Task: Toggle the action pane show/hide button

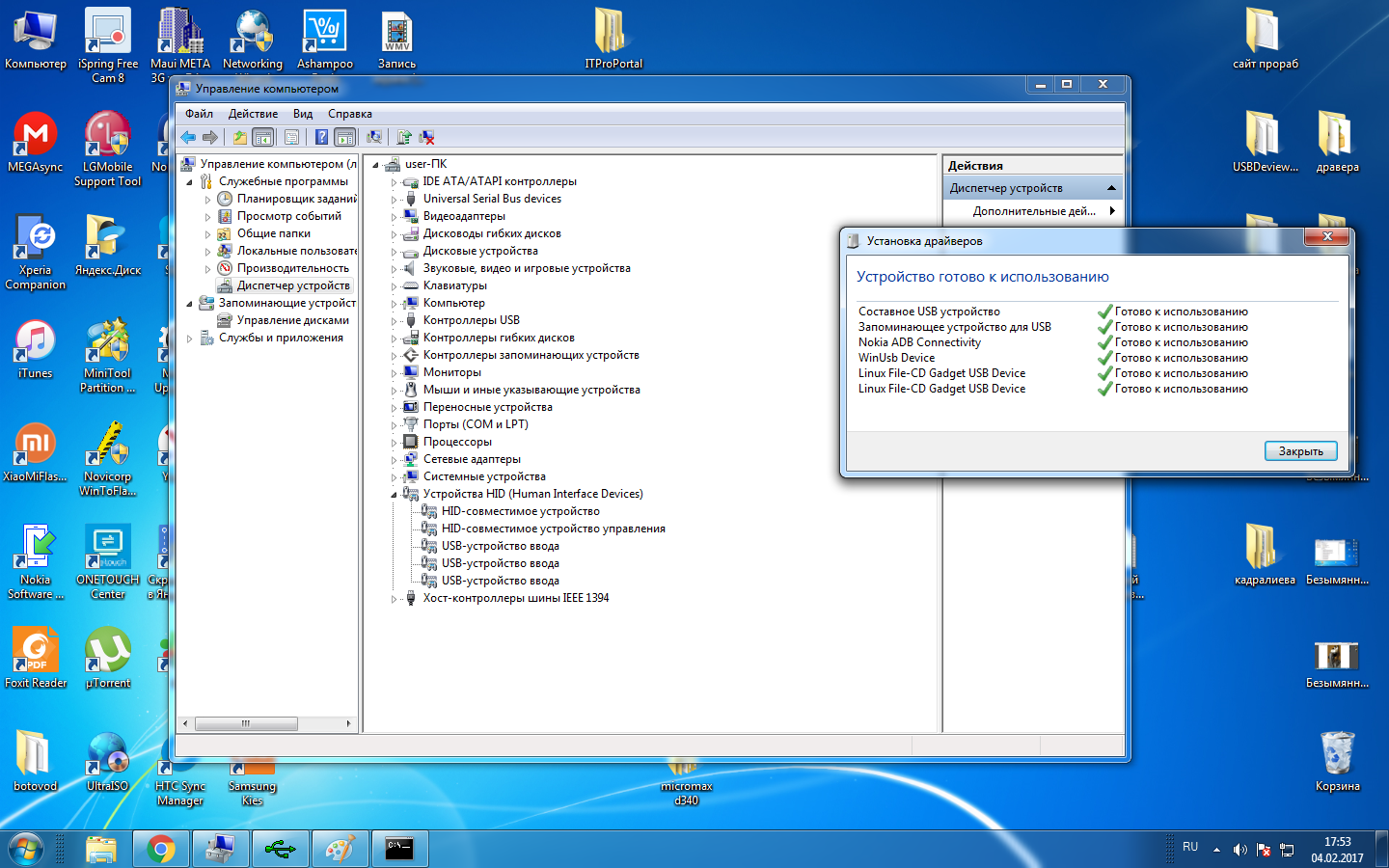Action: pyautogui.click(x=345, y=138)
